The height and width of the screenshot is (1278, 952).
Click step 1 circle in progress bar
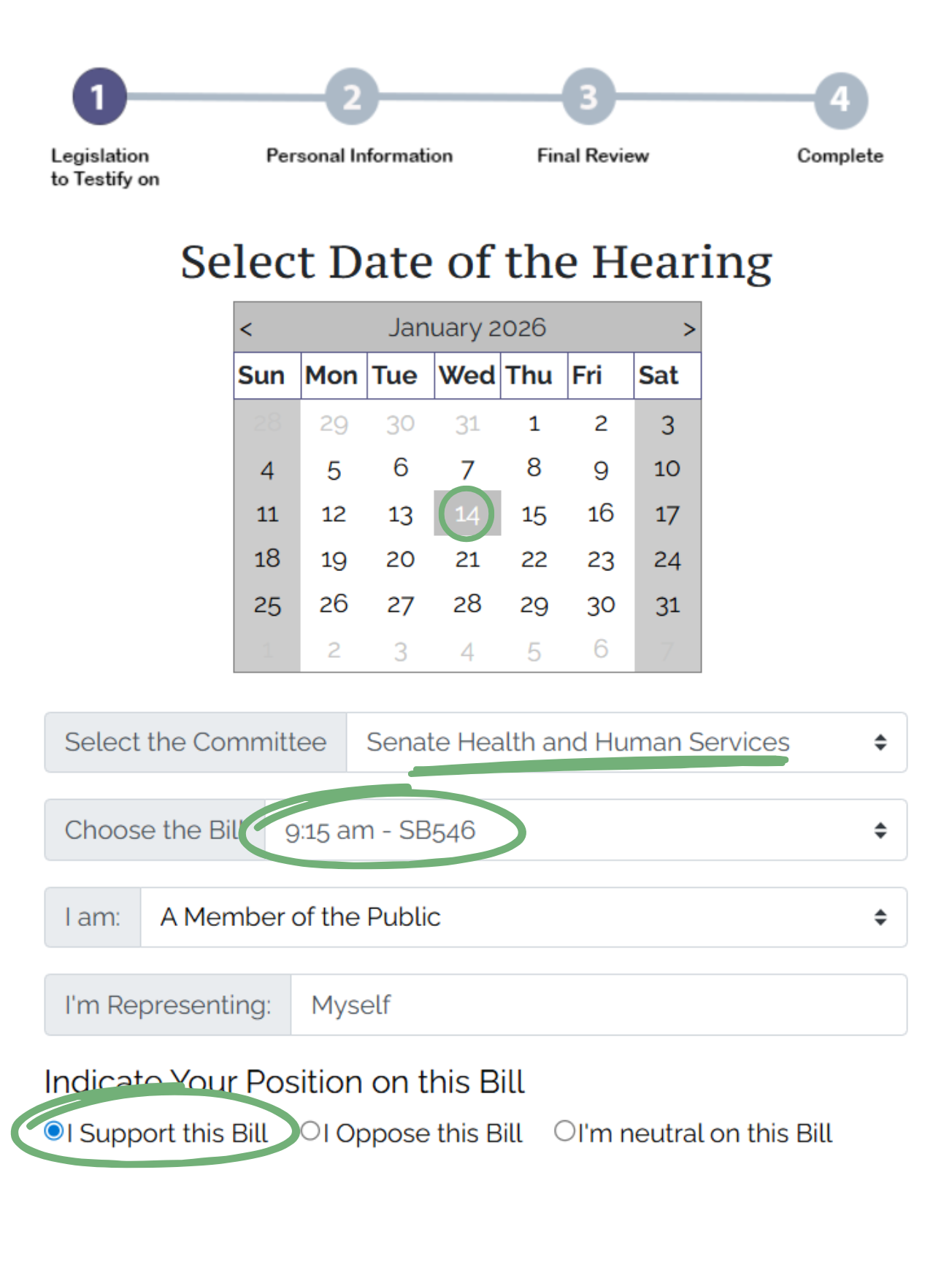point(99,96)
